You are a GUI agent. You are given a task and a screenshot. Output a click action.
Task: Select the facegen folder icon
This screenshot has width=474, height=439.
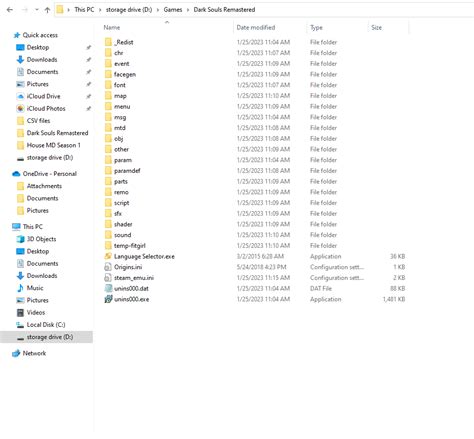pyautogui.click(x=108, y=74)
